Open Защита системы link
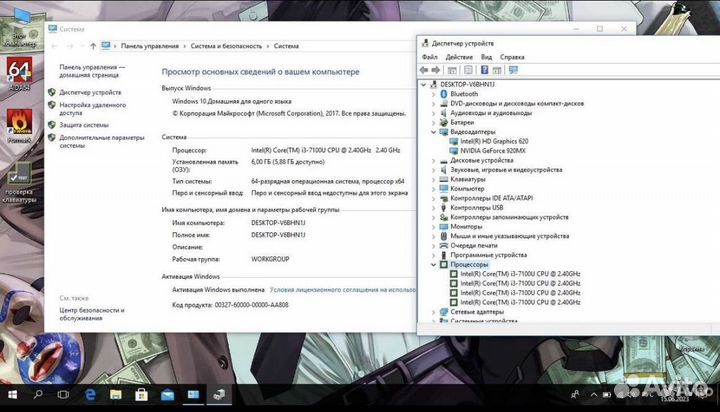720x412 pixels. click(x=84, y=125)
